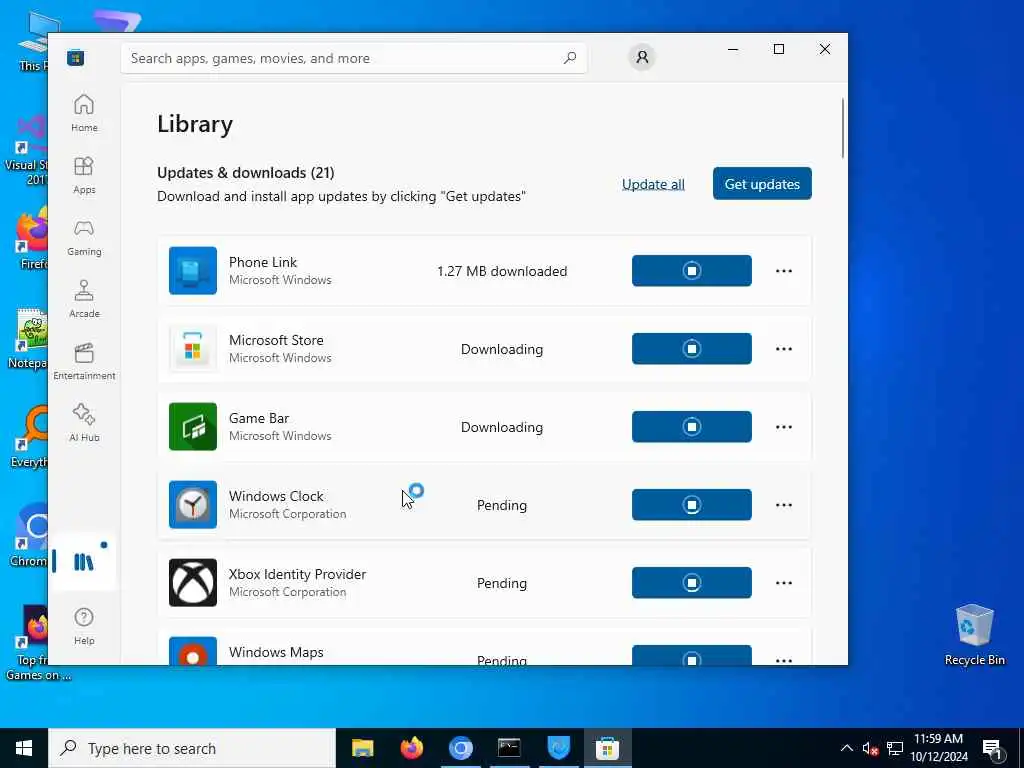The image size is (1024, 768).
Task: Open the command prompt taskbar icon
Action: [x=509, y=748]
